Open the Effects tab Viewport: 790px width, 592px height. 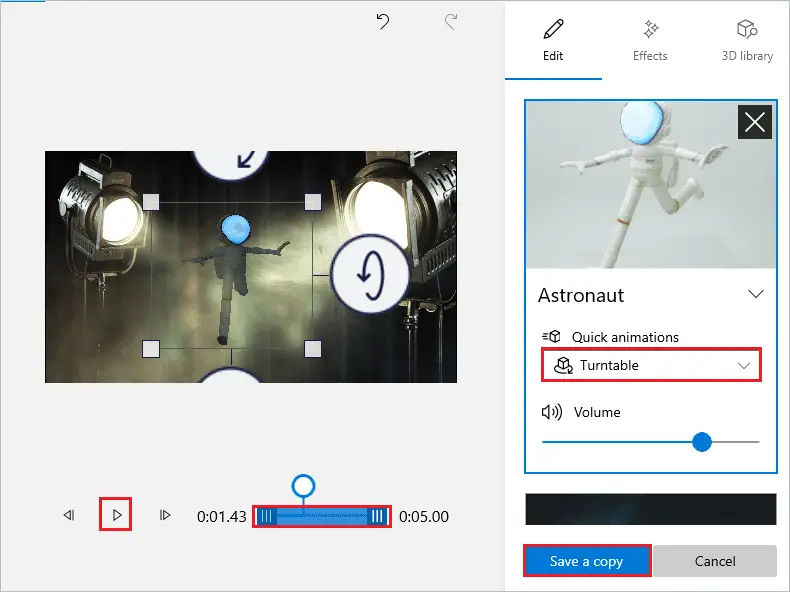click(650, 40)
